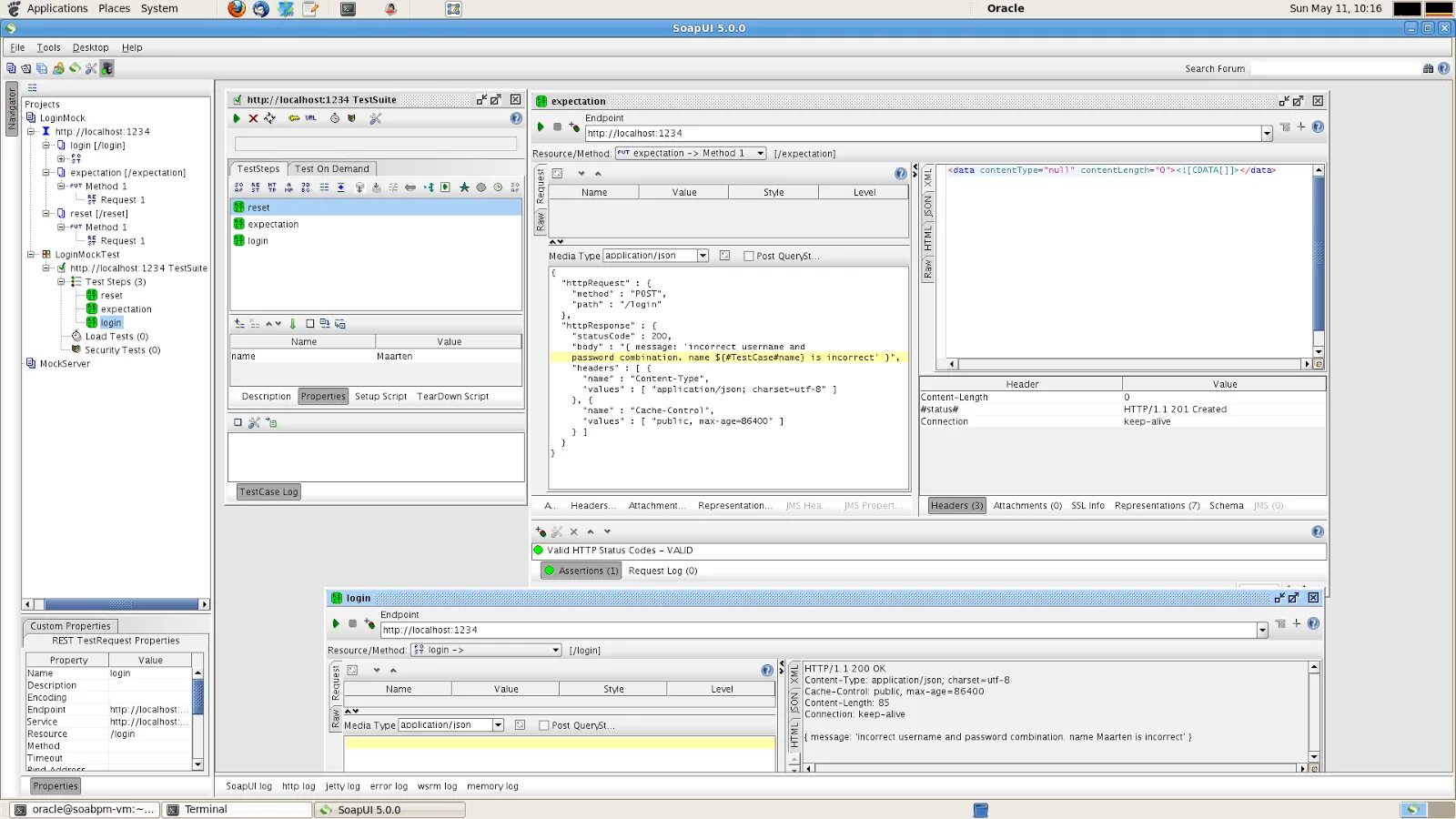Open help in TestSuite window
This screenshot has height=819, width=1456.
[x=516, y=118]
